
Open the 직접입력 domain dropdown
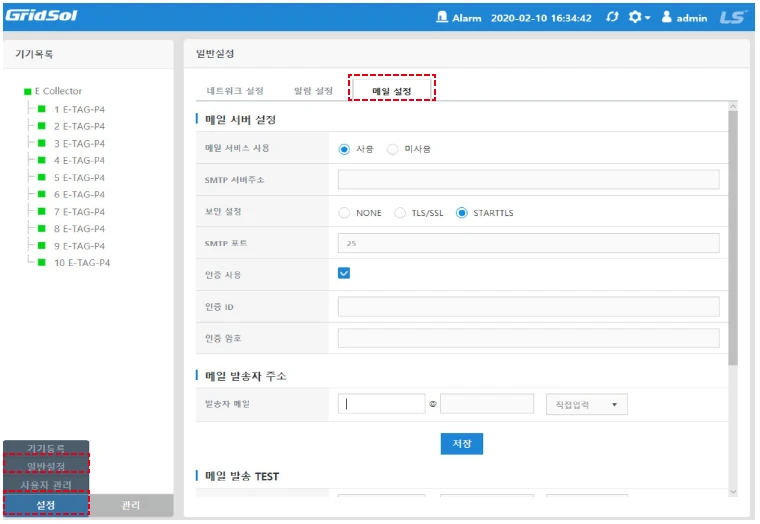coord(586,404)
